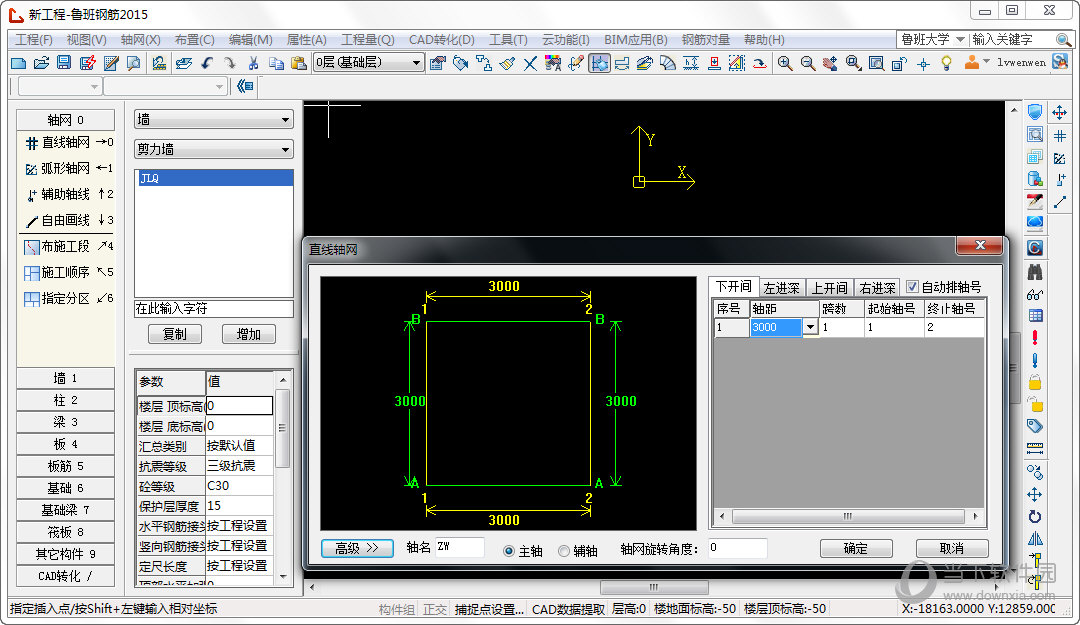Click the 轴名 input field
The width and height of the screenshot is (1080, 625).
[x=459, y=548]
